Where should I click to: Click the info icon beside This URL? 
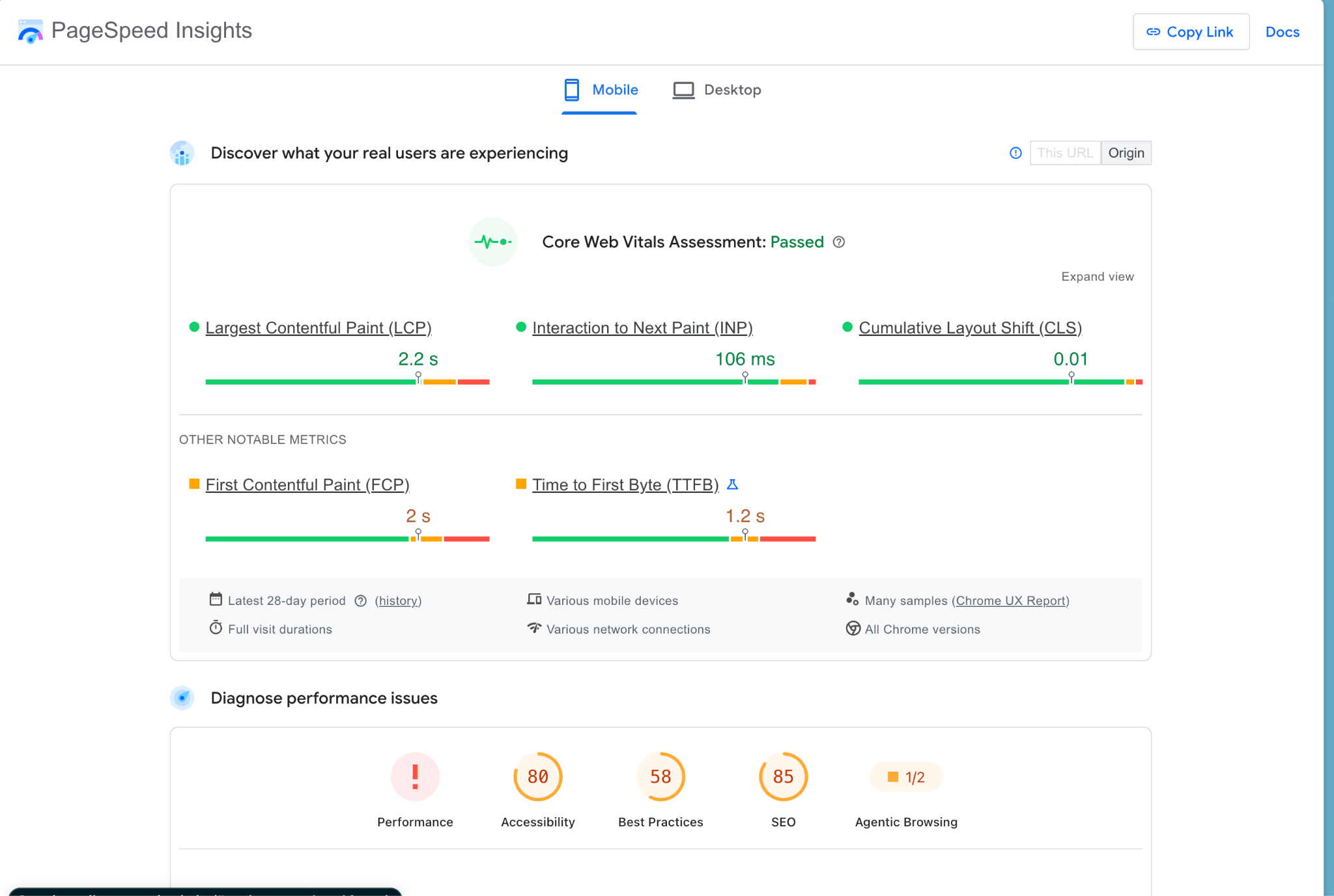click(1015, 153)
